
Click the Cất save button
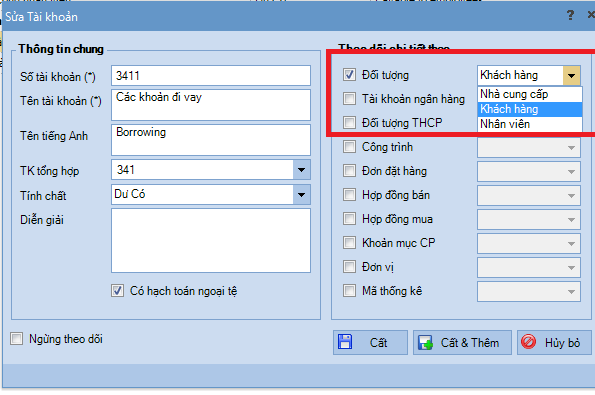coord(370,342)
